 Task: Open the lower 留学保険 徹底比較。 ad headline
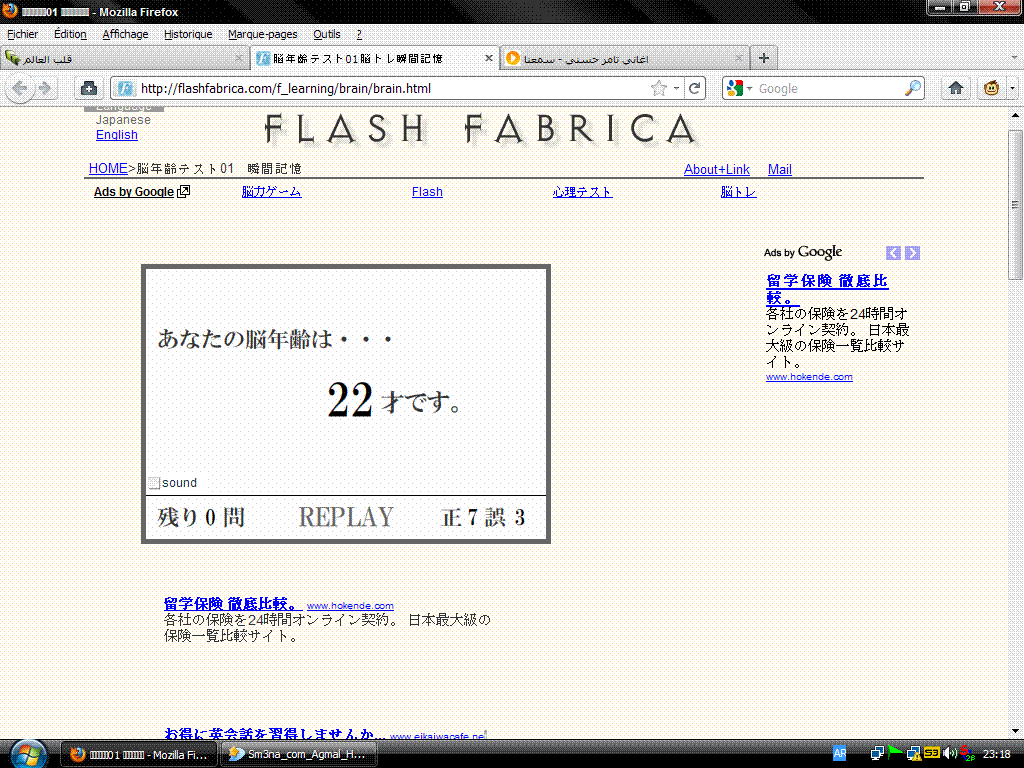[232, 603]
